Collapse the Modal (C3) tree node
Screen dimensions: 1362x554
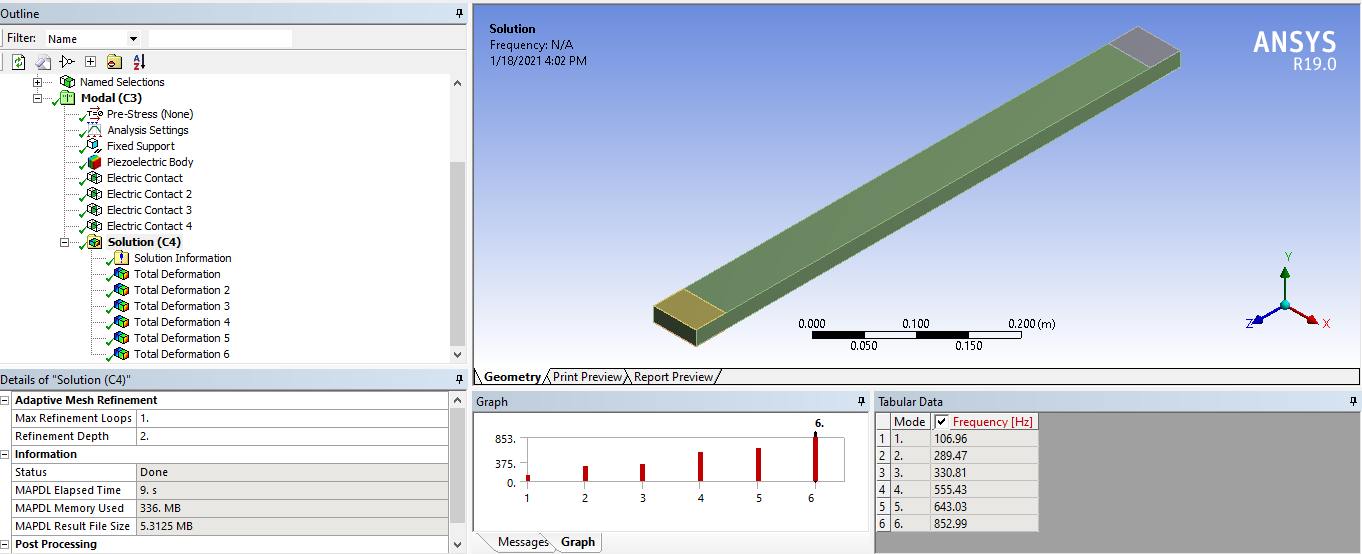[38, 98]
